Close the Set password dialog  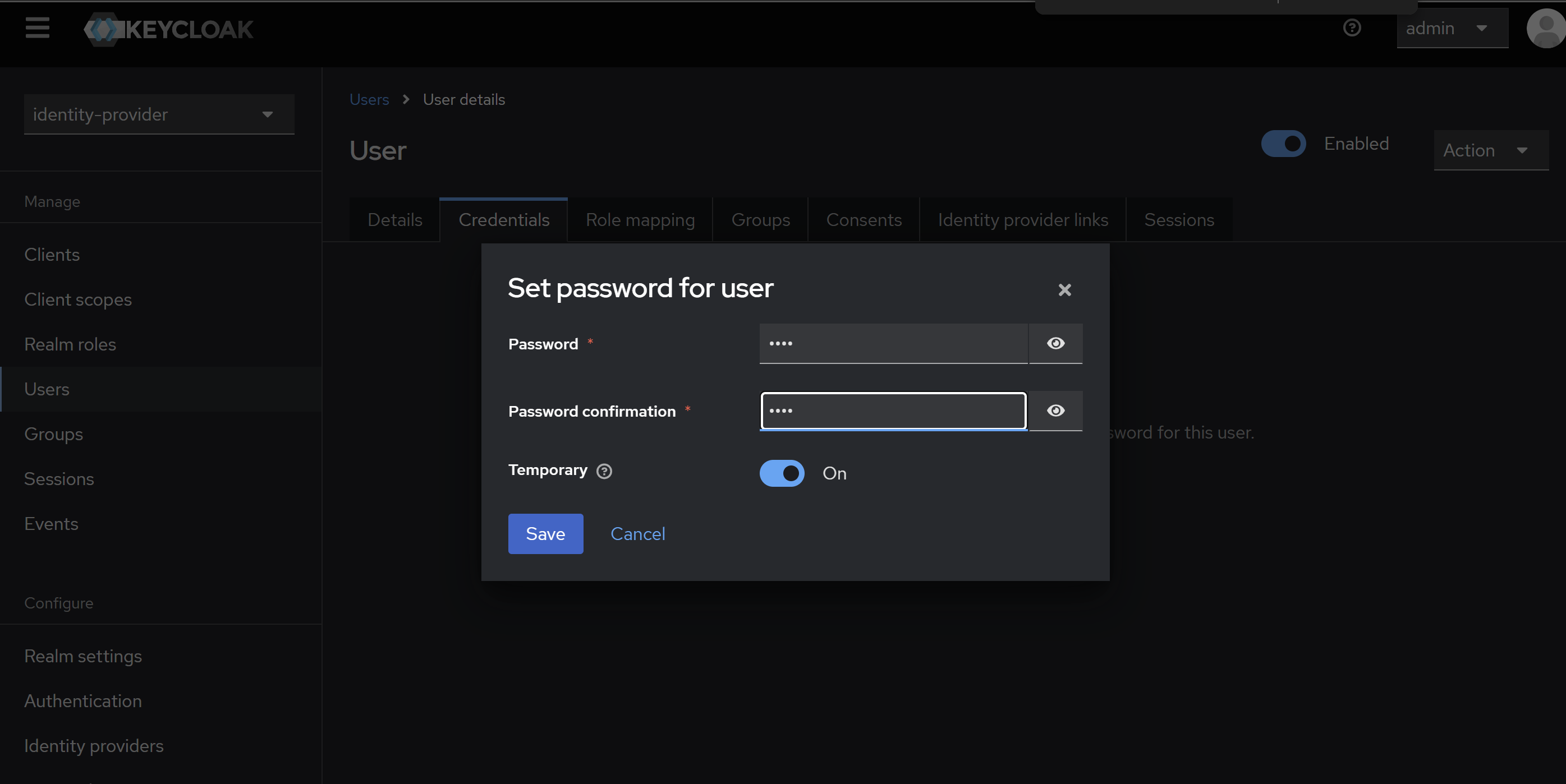(x=1064, y=290)
